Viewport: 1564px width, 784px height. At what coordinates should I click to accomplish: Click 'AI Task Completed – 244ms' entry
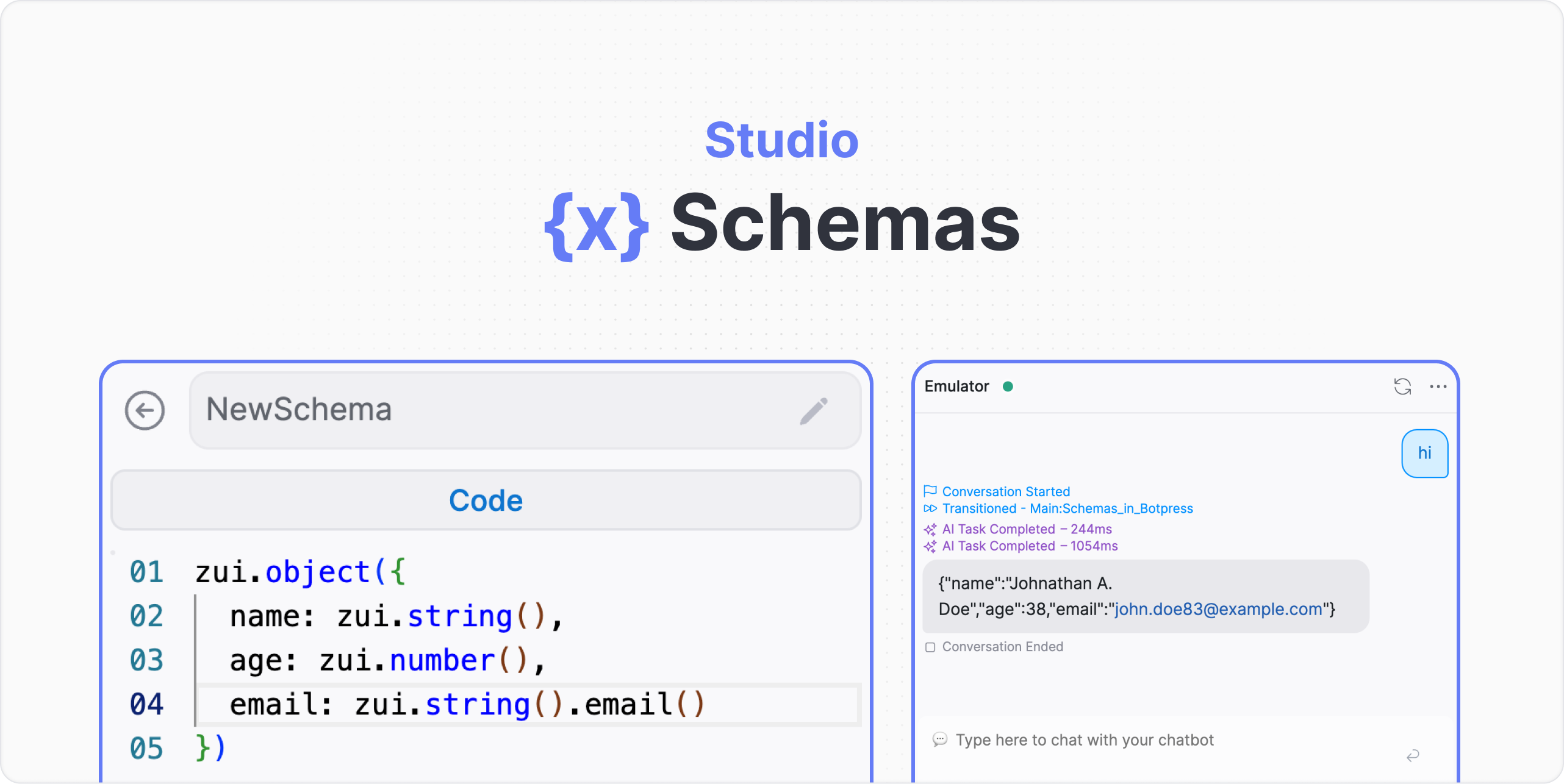tap(1027, 529)
